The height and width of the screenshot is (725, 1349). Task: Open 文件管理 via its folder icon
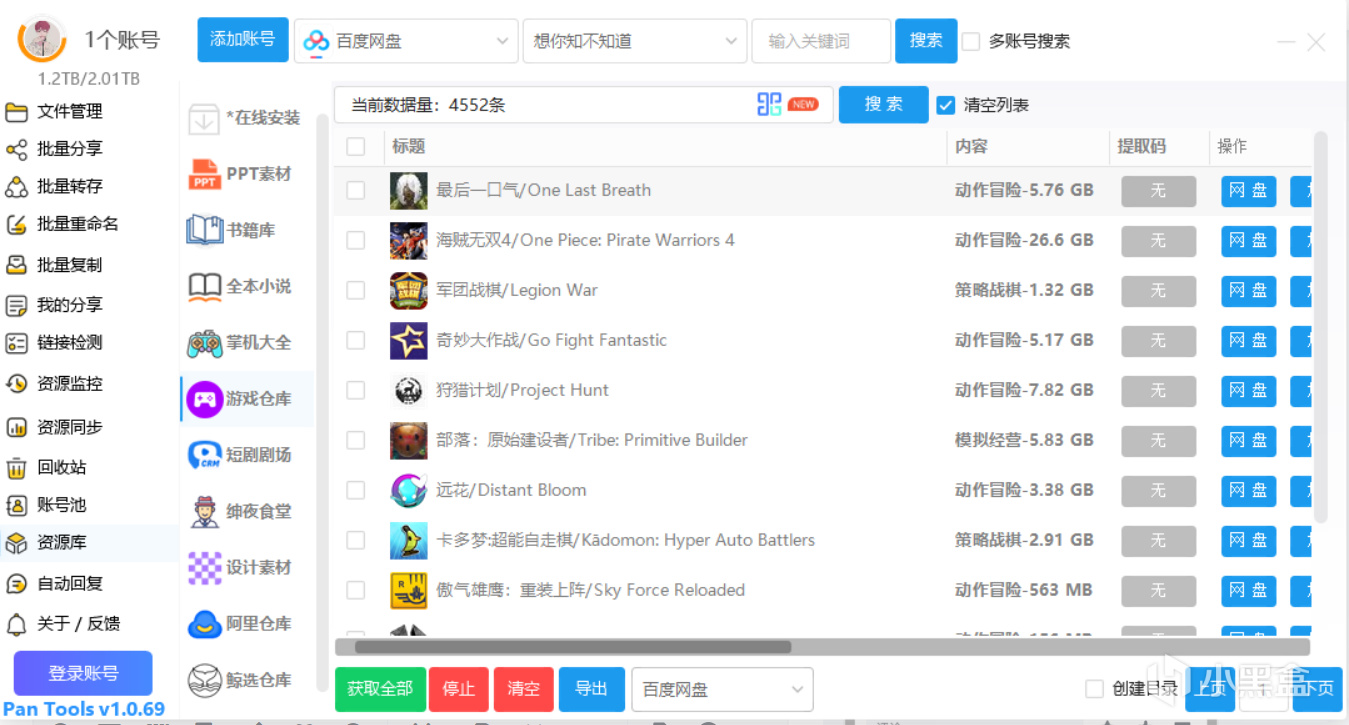[16, 111]
